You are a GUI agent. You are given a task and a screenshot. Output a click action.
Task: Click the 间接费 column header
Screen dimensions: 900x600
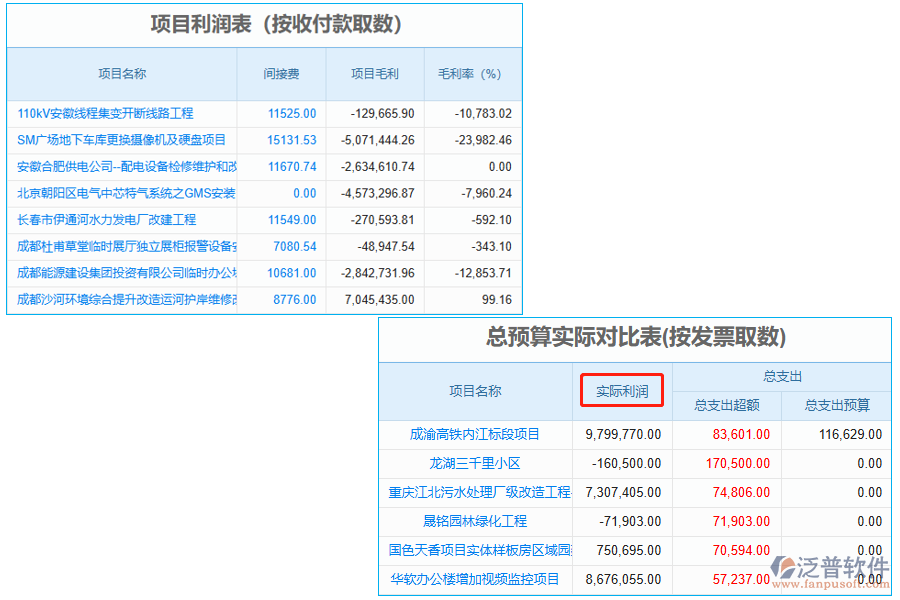281,74
